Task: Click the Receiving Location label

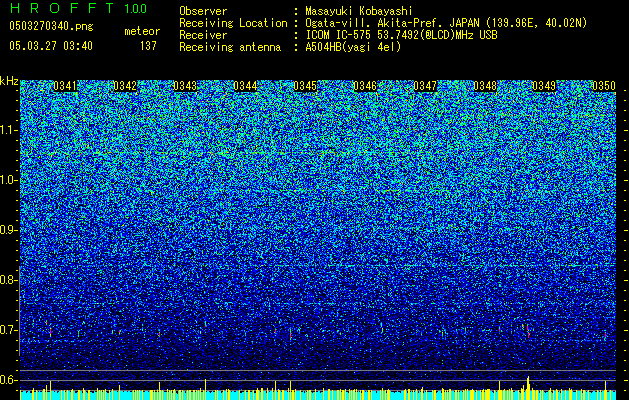Action: point(233,23)
